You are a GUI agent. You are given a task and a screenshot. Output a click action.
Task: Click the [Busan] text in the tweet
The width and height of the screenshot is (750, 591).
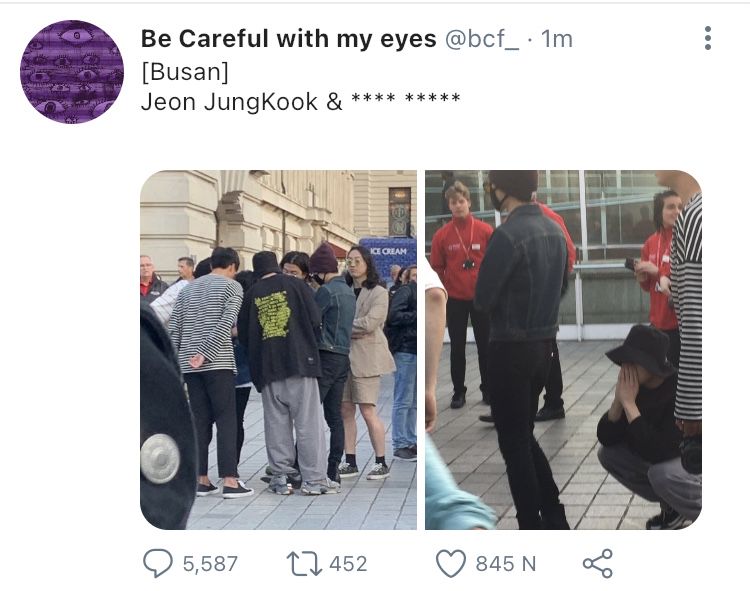(185, 72)
